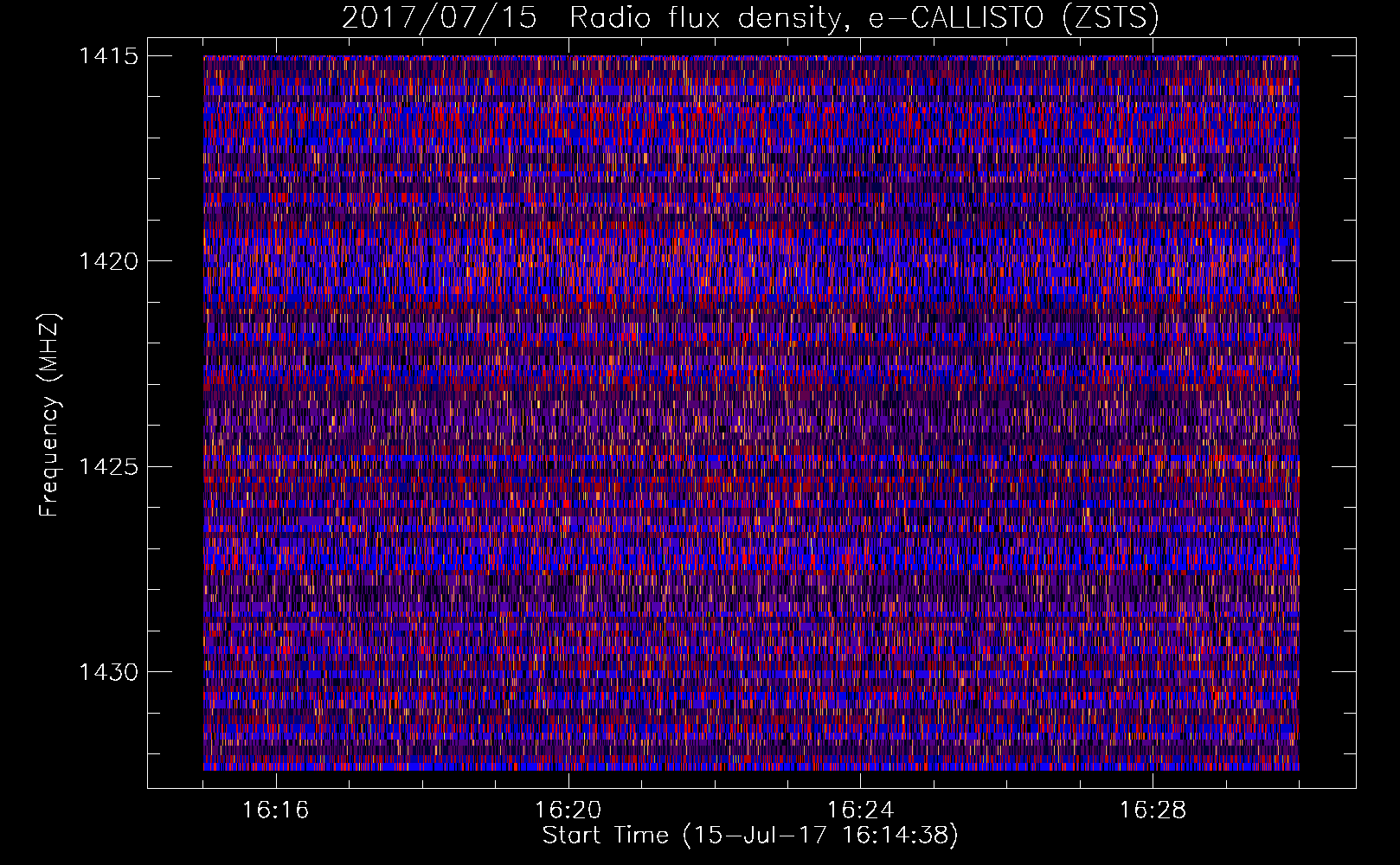Viewport: 1400px width, 865px height.
Task: Select the '1415' frequency axis label
Action: coord(108,56)
